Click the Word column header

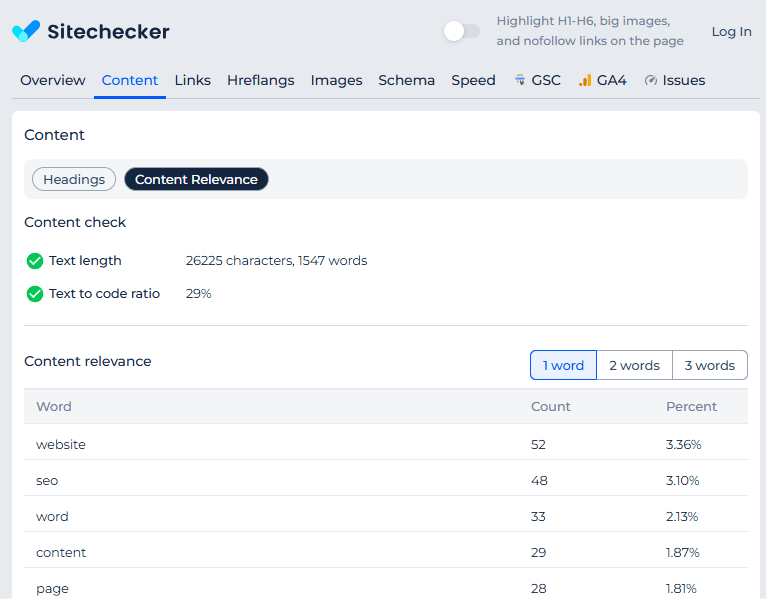(x=54, y=407)
